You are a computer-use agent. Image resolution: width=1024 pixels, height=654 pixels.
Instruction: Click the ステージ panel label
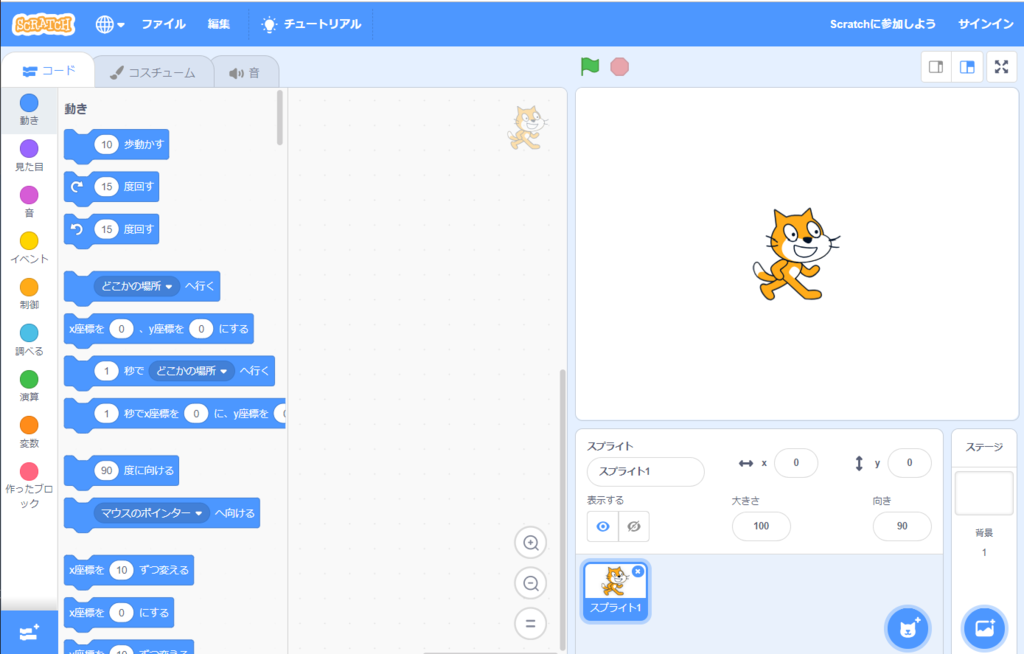[984, 447]
